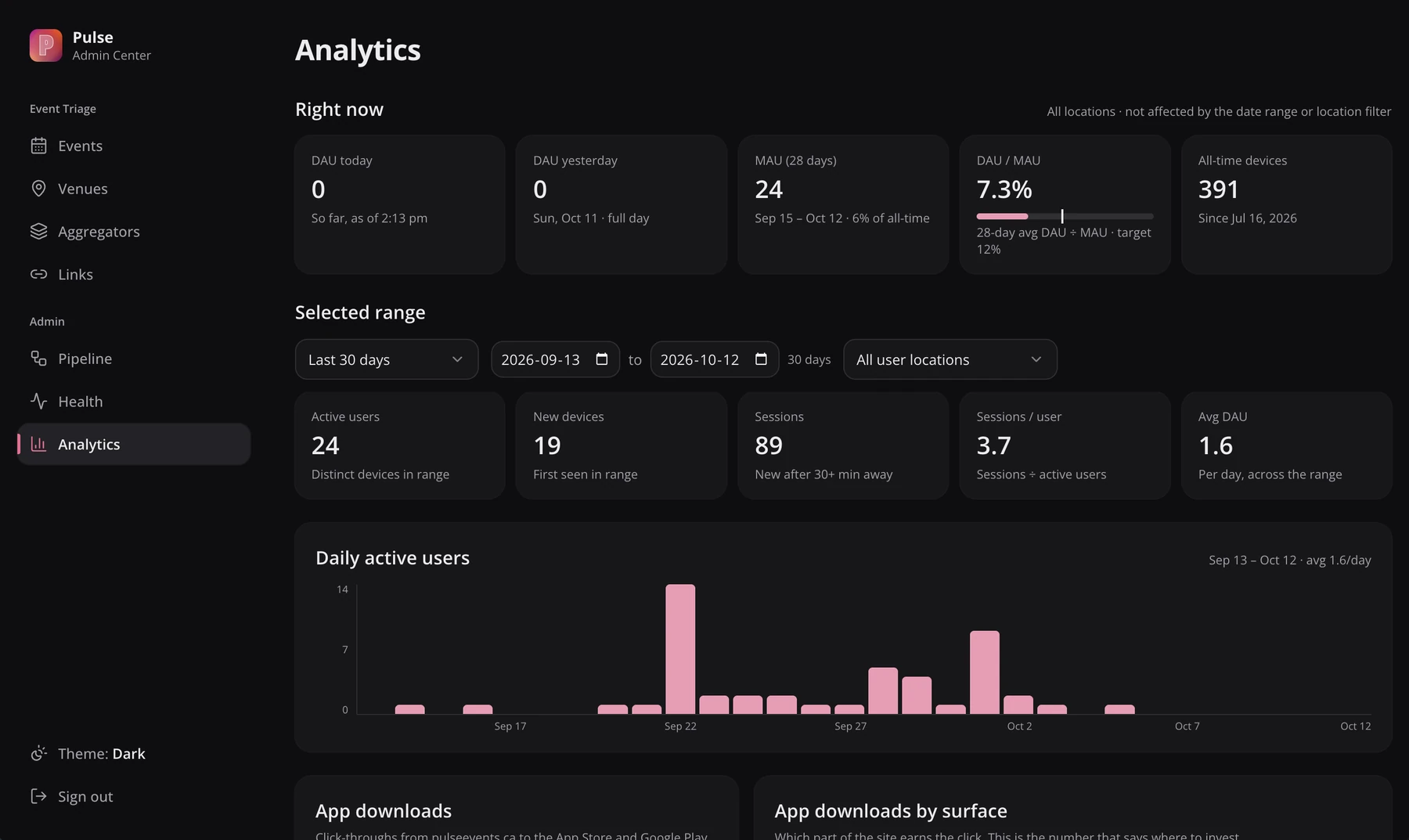
Task: Click the Aggregators layers icon
Action: tap(38, 232)
